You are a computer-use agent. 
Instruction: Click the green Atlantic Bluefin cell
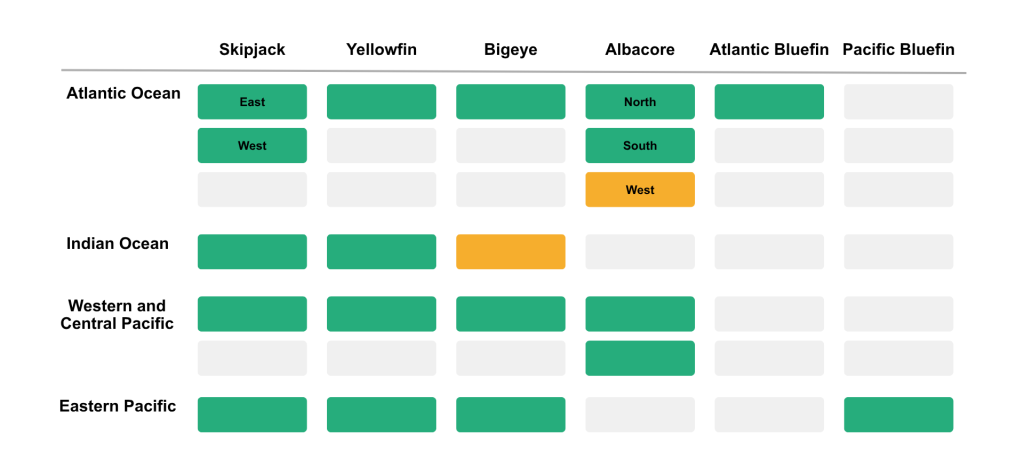769,102
